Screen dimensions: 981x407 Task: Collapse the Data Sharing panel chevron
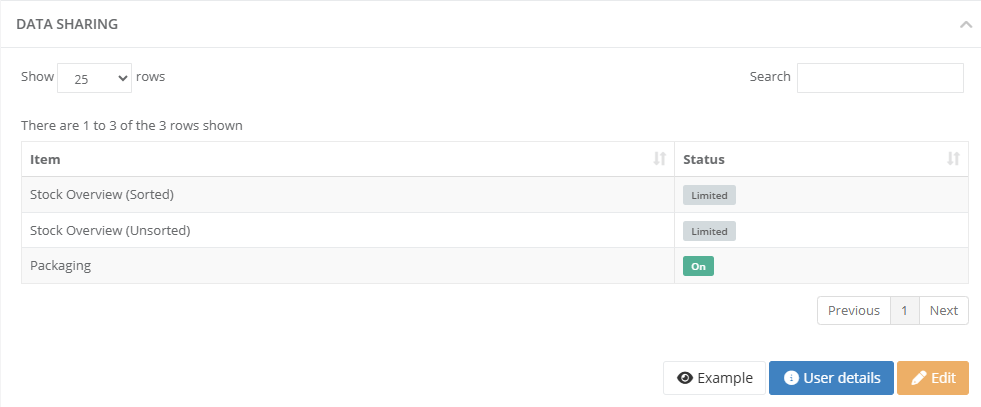965,25
